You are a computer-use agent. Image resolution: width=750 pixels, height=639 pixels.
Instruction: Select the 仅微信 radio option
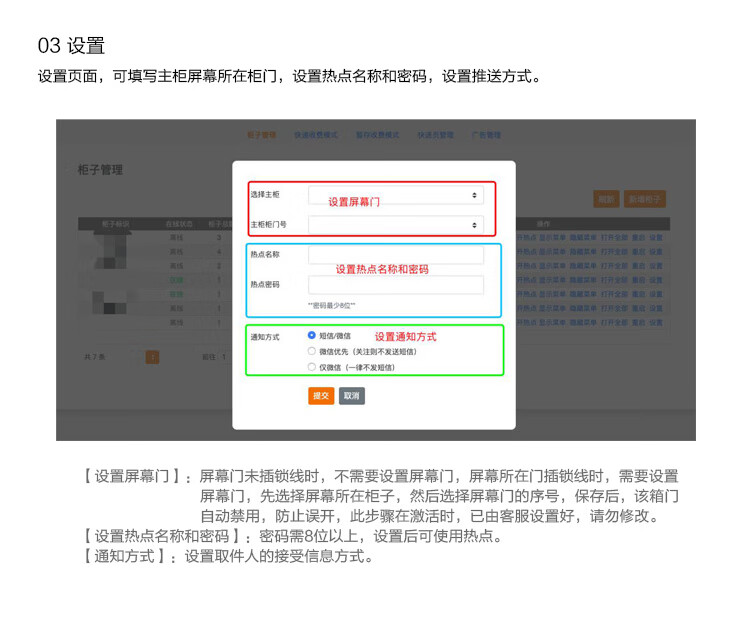click(x=312, y=367)
